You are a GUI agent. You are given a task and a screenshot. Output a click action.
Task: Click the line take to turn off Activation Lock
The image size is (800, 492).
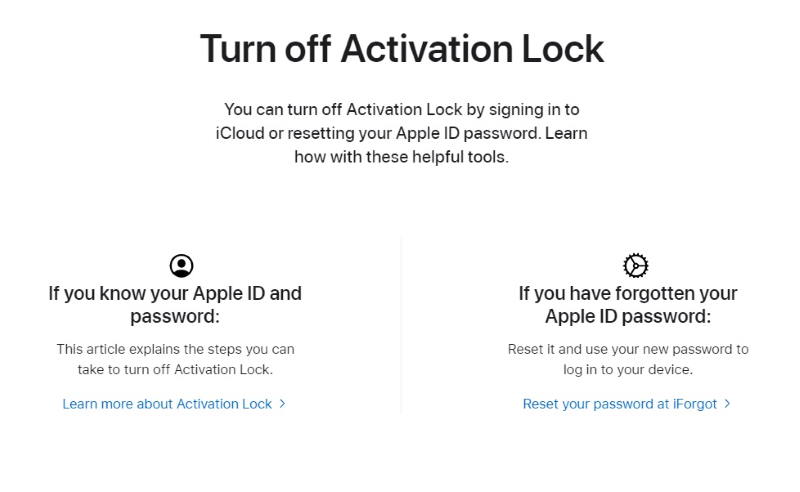pyautogui.click(x=175, y=369)
